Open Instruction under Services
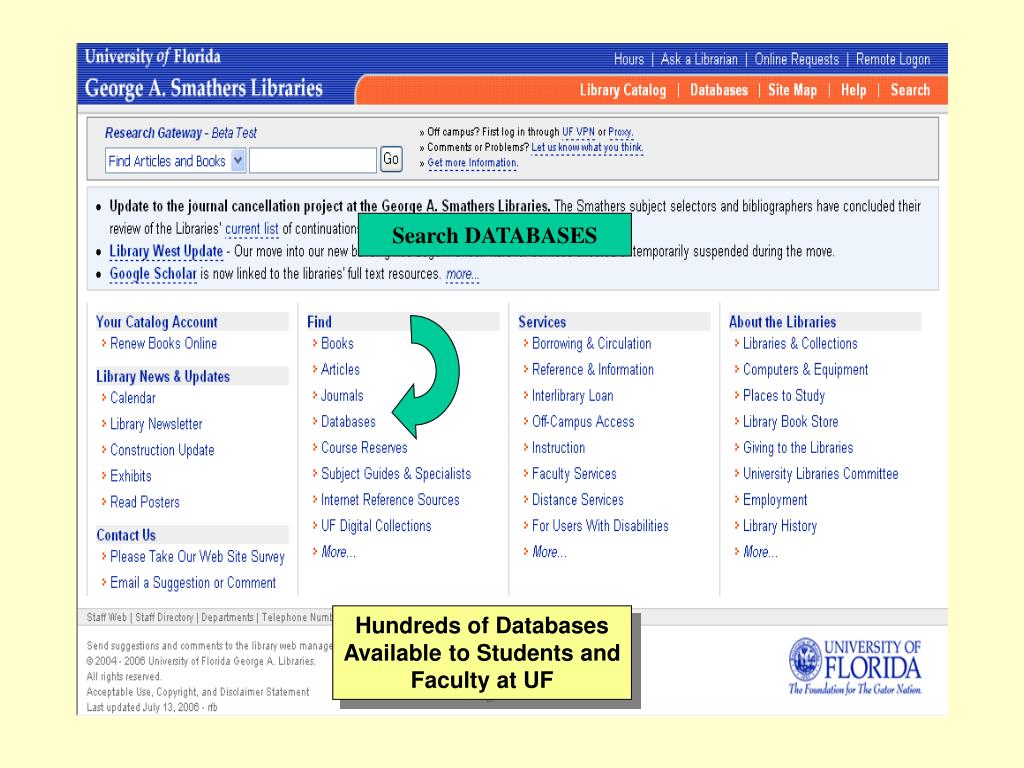1024x768 pixels. (558, 448)
